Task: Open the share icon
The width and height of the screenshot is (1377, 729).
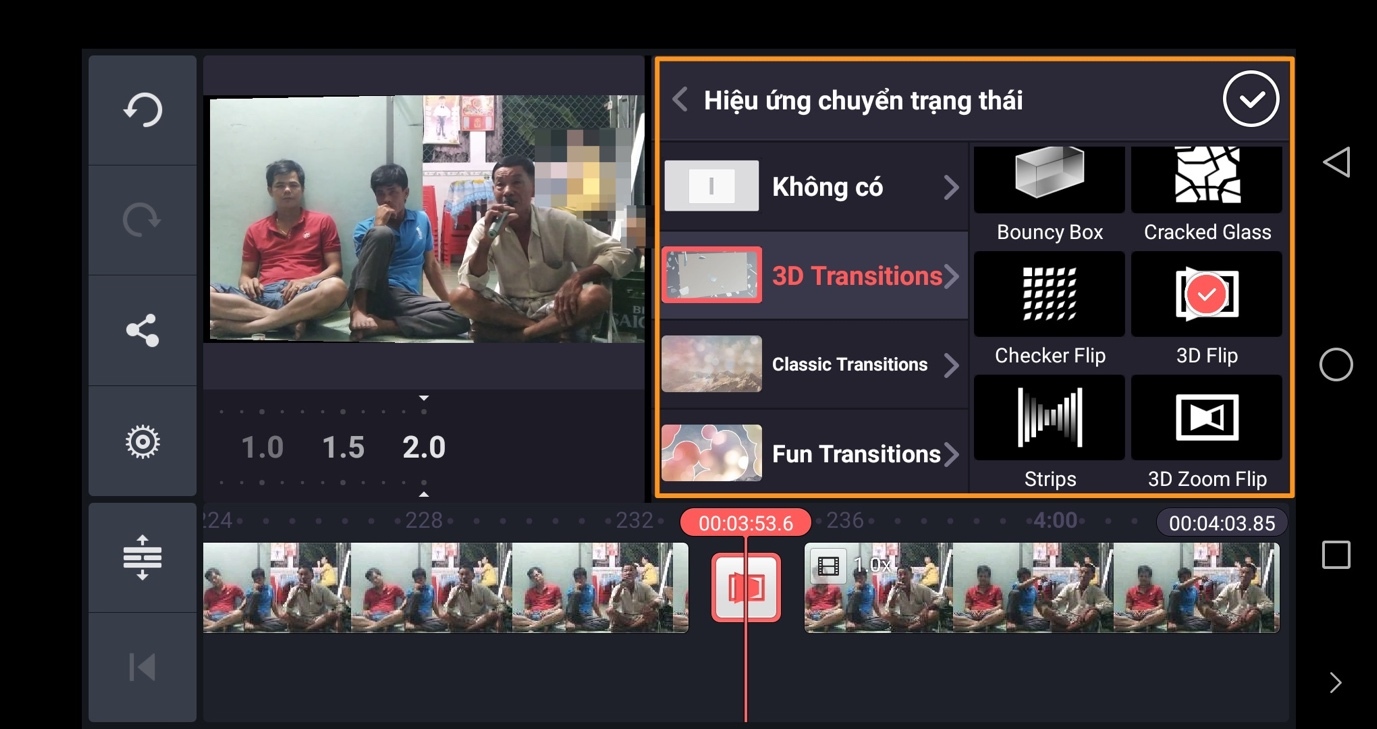Action: point(142,331)
